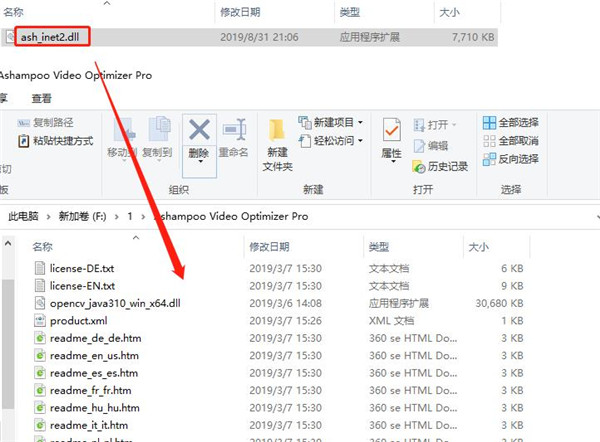Open the New item (新建项目) dropdown
The height and width of the screenshot is (442, 600).
331,122
